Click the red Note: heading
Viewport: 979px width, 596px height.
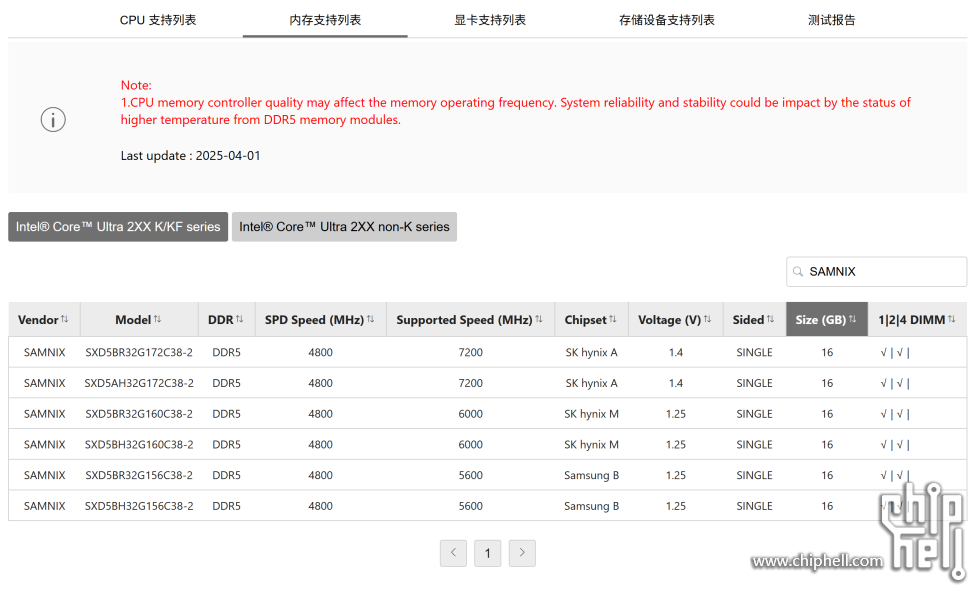pyautogui.click(x=136, y=85)
